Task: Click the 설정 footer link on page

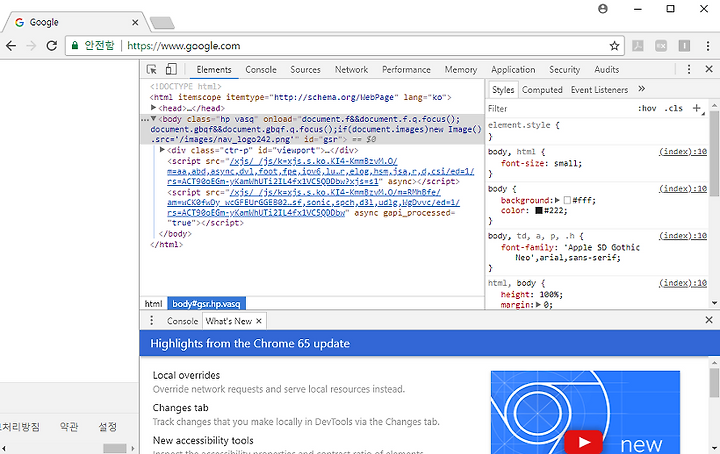Action: tap(107, 427)
